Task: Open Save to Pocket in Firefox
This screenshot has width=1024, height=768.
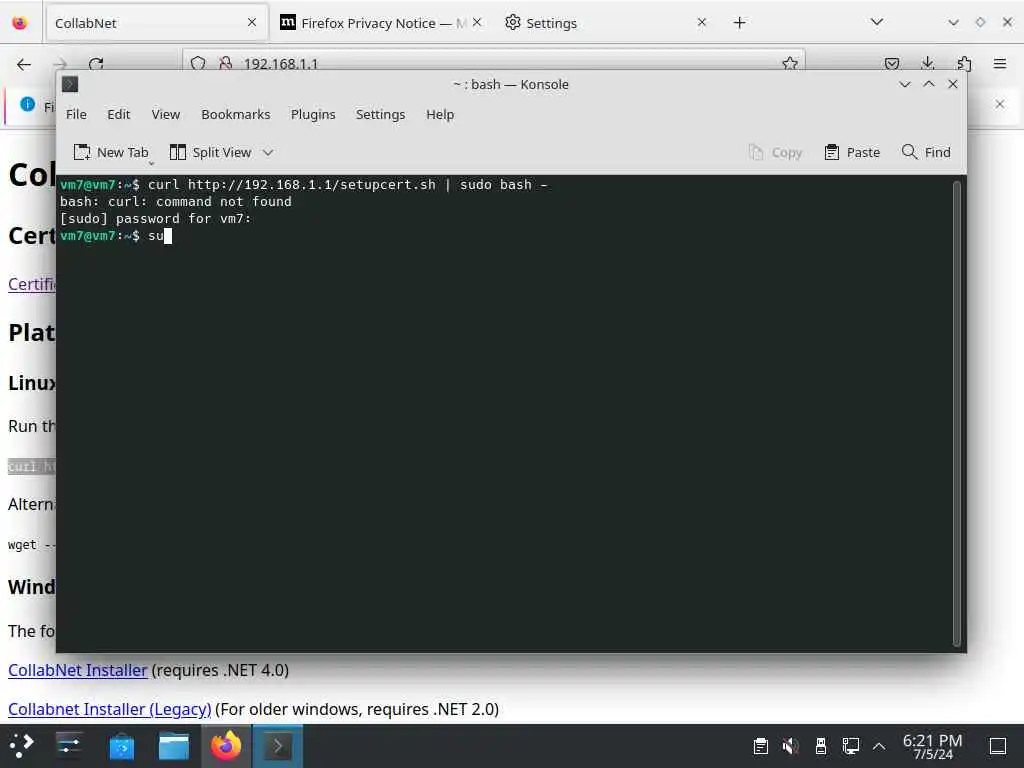Action: point(892,63)
